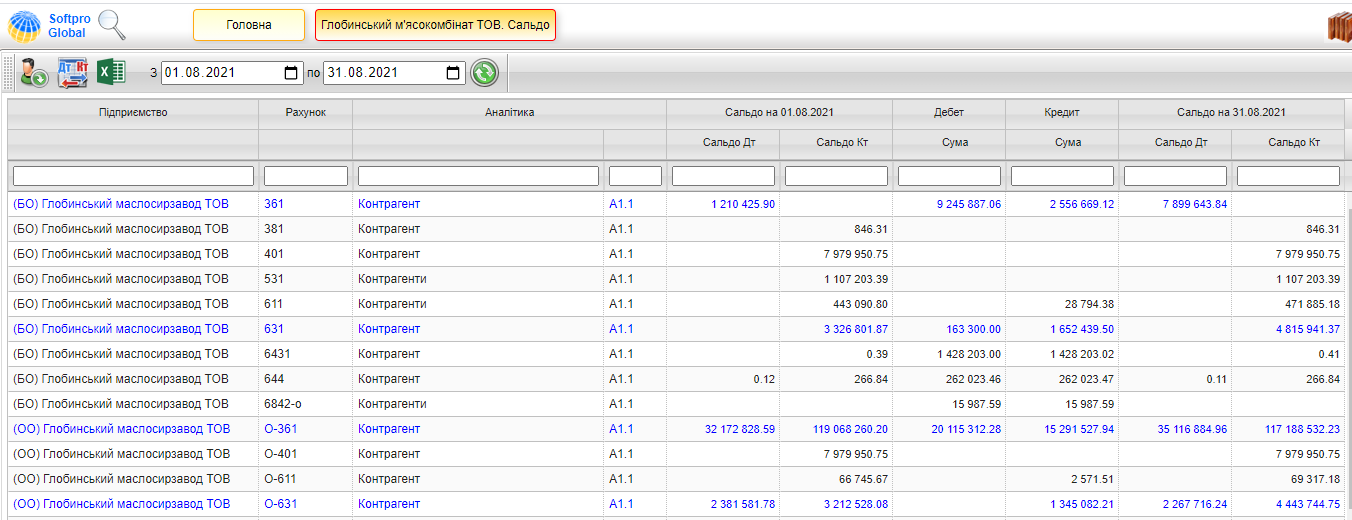Open account О-631 link
This screenshot has height=520, width=1352.
[x=280, y=504]
